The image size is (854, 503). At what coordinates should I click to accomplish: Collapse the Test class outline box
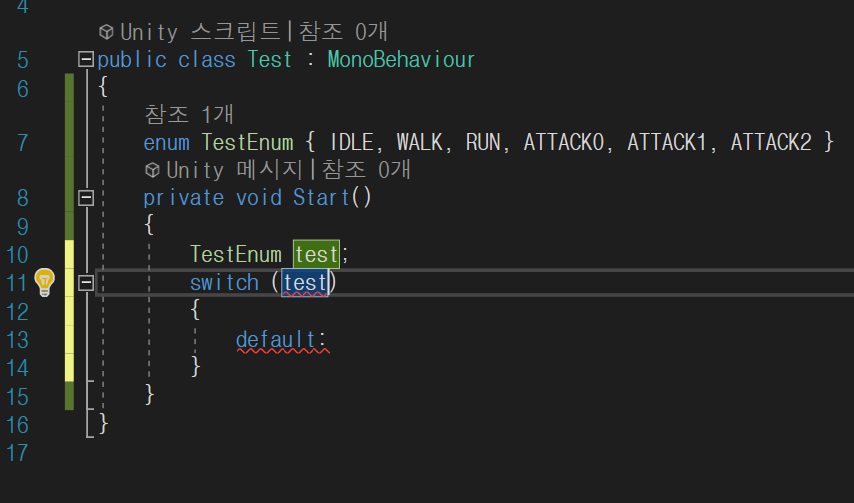pyautogui.click(x=86, y=59)
